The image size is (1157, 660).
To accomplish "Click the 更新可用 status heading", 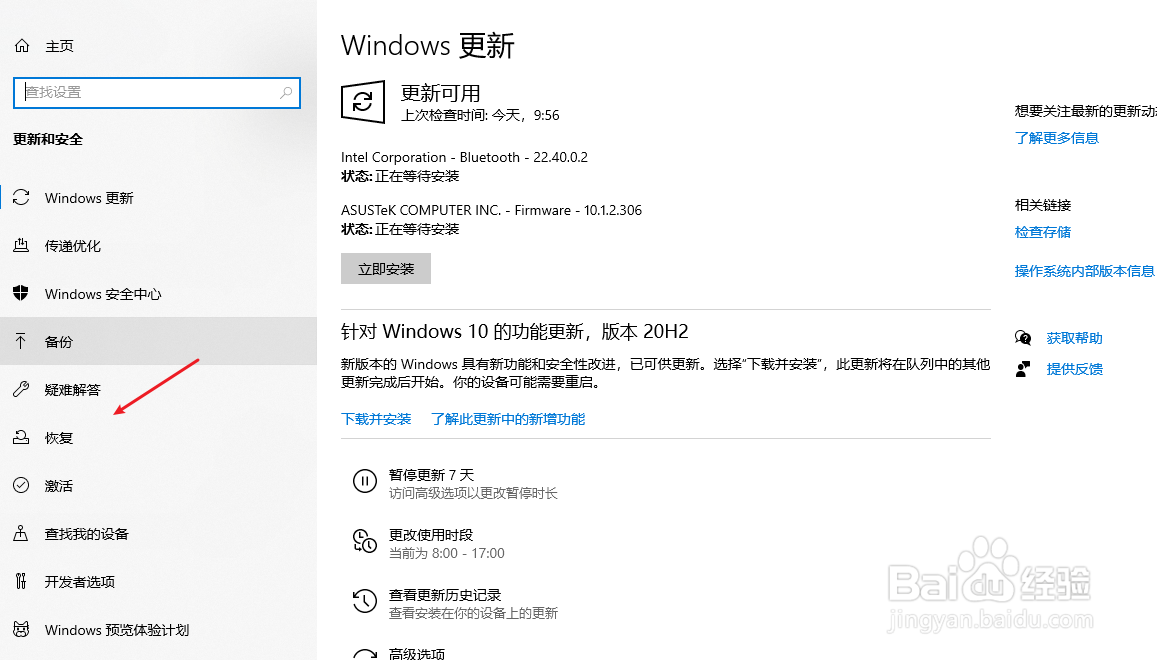I will pyautogui.click(x=441, y=93).
